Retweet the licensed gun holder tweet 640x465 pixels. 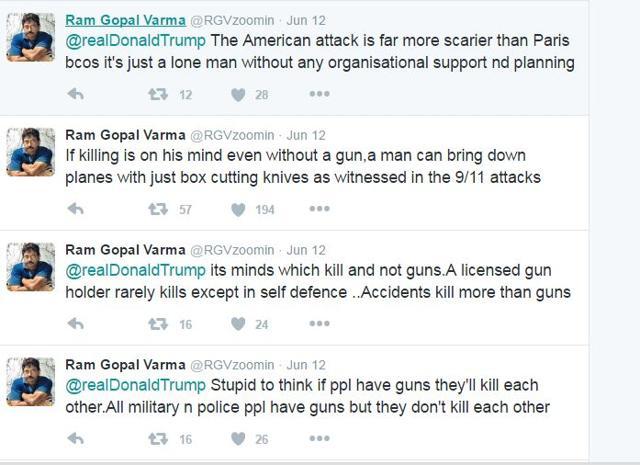click(157, 324)
